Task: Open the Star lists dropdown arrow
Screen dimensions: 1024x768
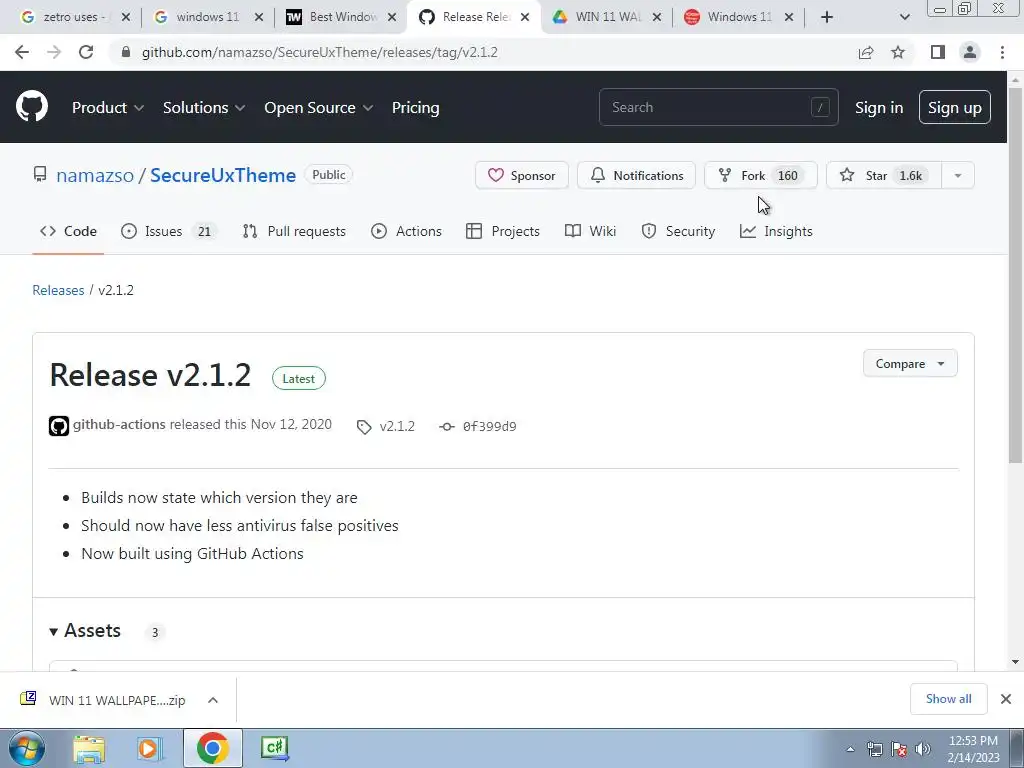Action: tap(958, 176)
